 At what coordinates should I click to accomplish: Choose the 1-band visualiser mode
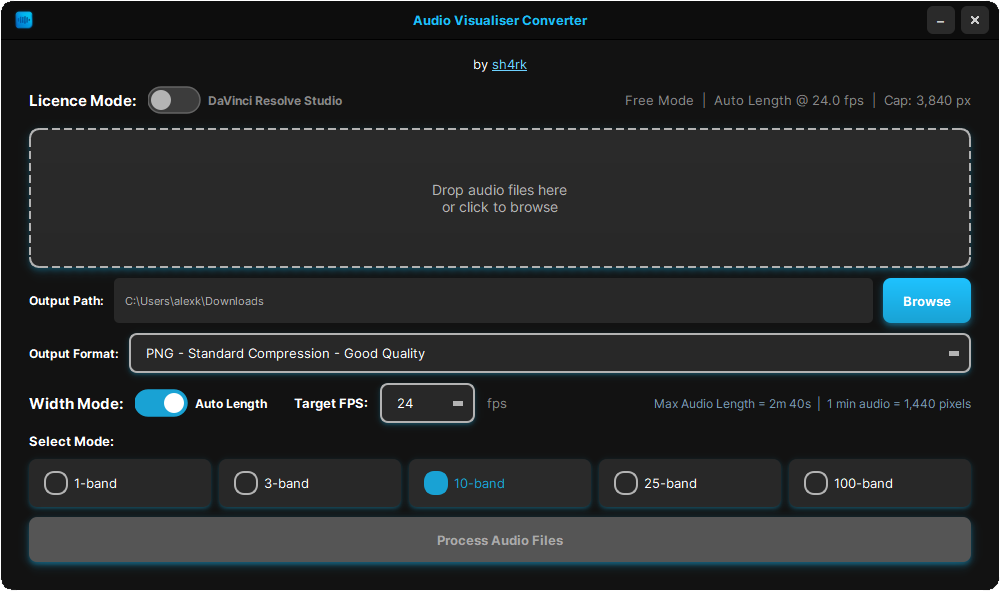pyautogui.click(x=56, y=483)
